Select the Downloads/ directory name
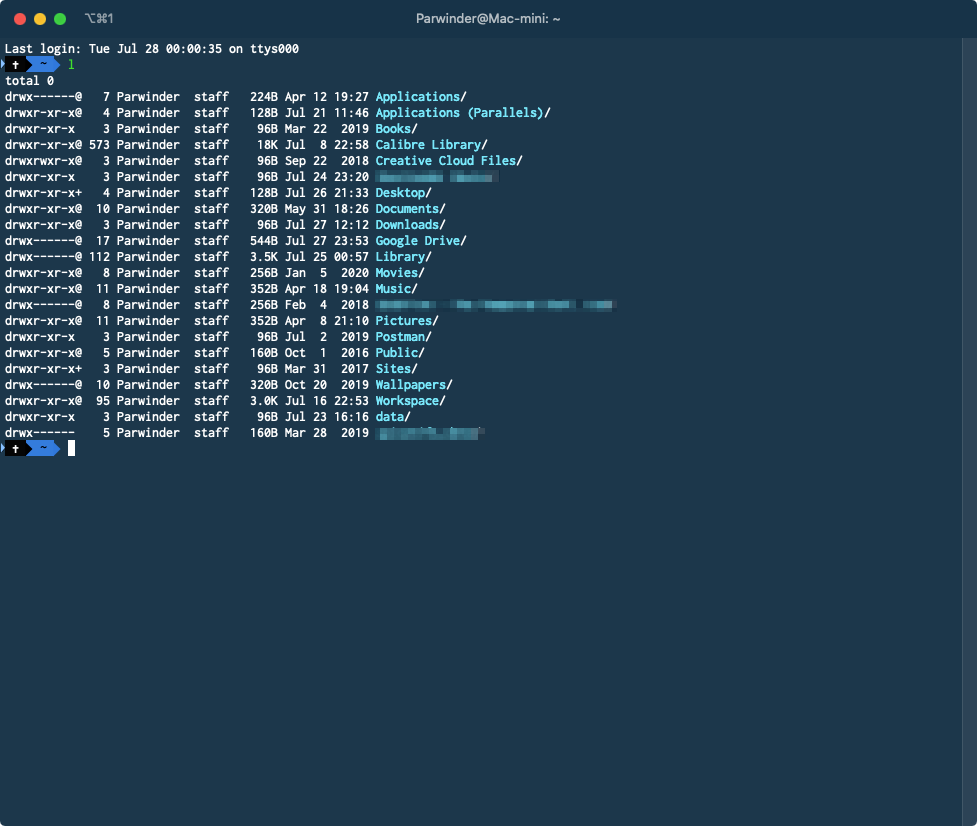977x826 pixels. (x=410, y=225)
